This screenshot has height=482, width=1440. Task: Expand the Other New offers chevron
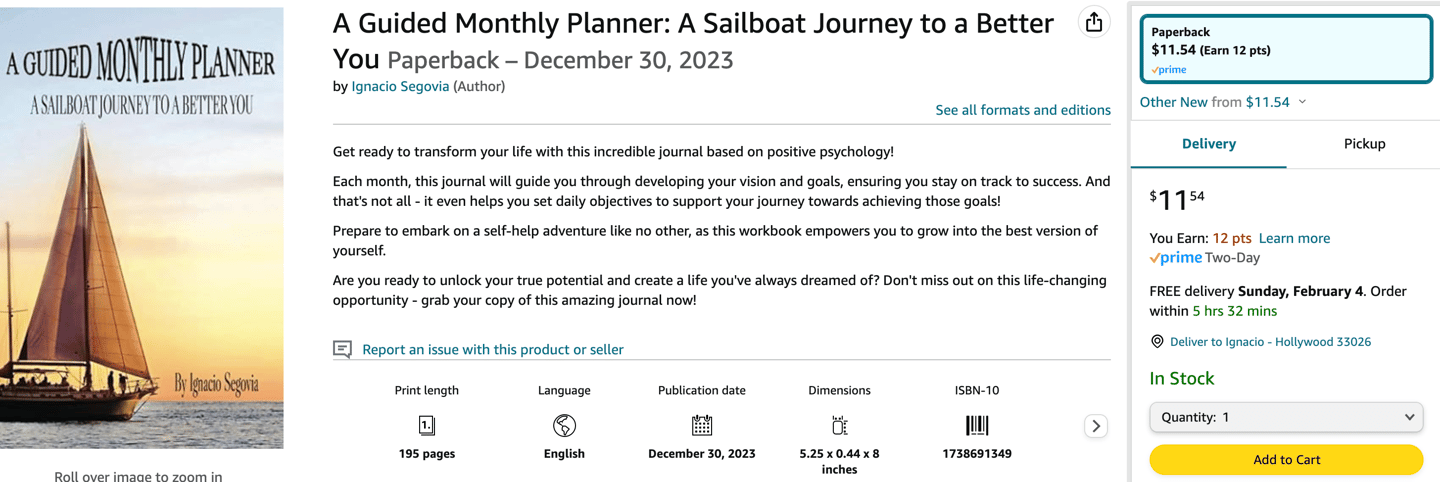1302,102
